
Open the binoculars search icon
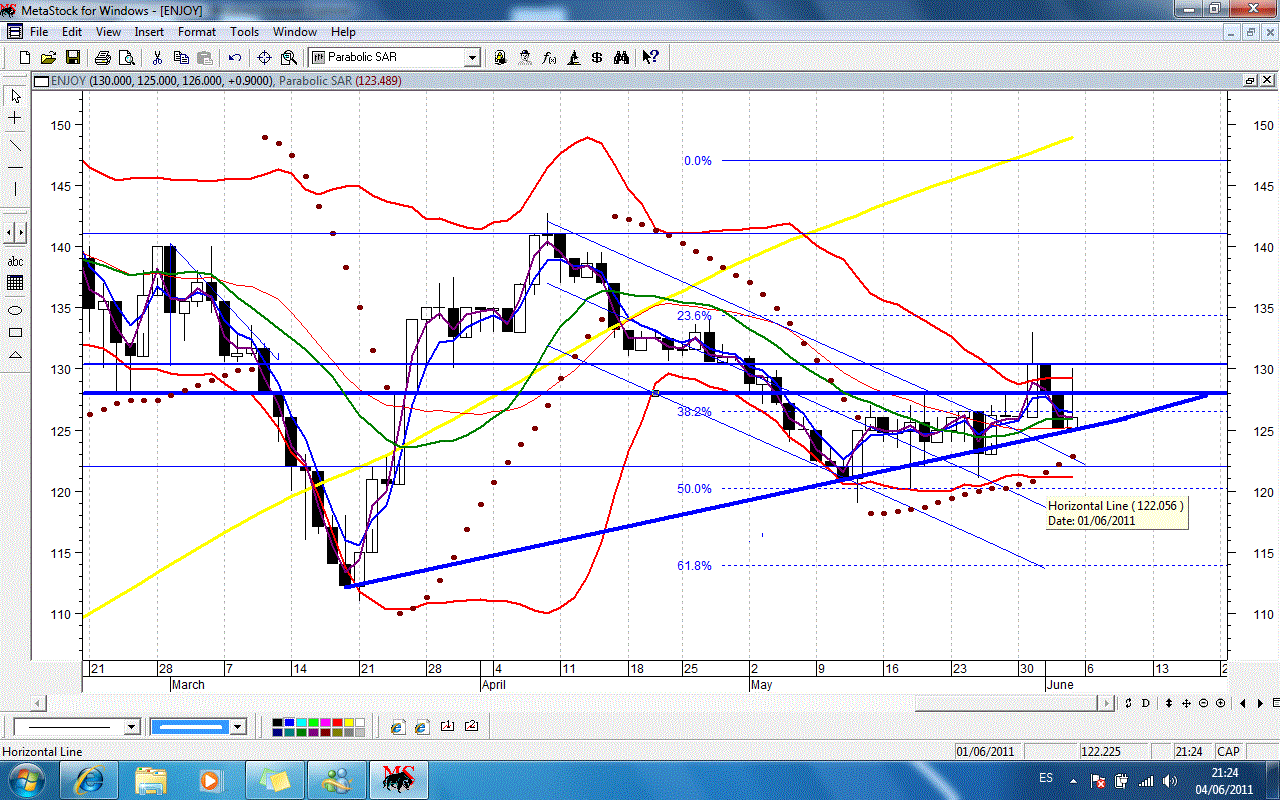tap(621, 58)
